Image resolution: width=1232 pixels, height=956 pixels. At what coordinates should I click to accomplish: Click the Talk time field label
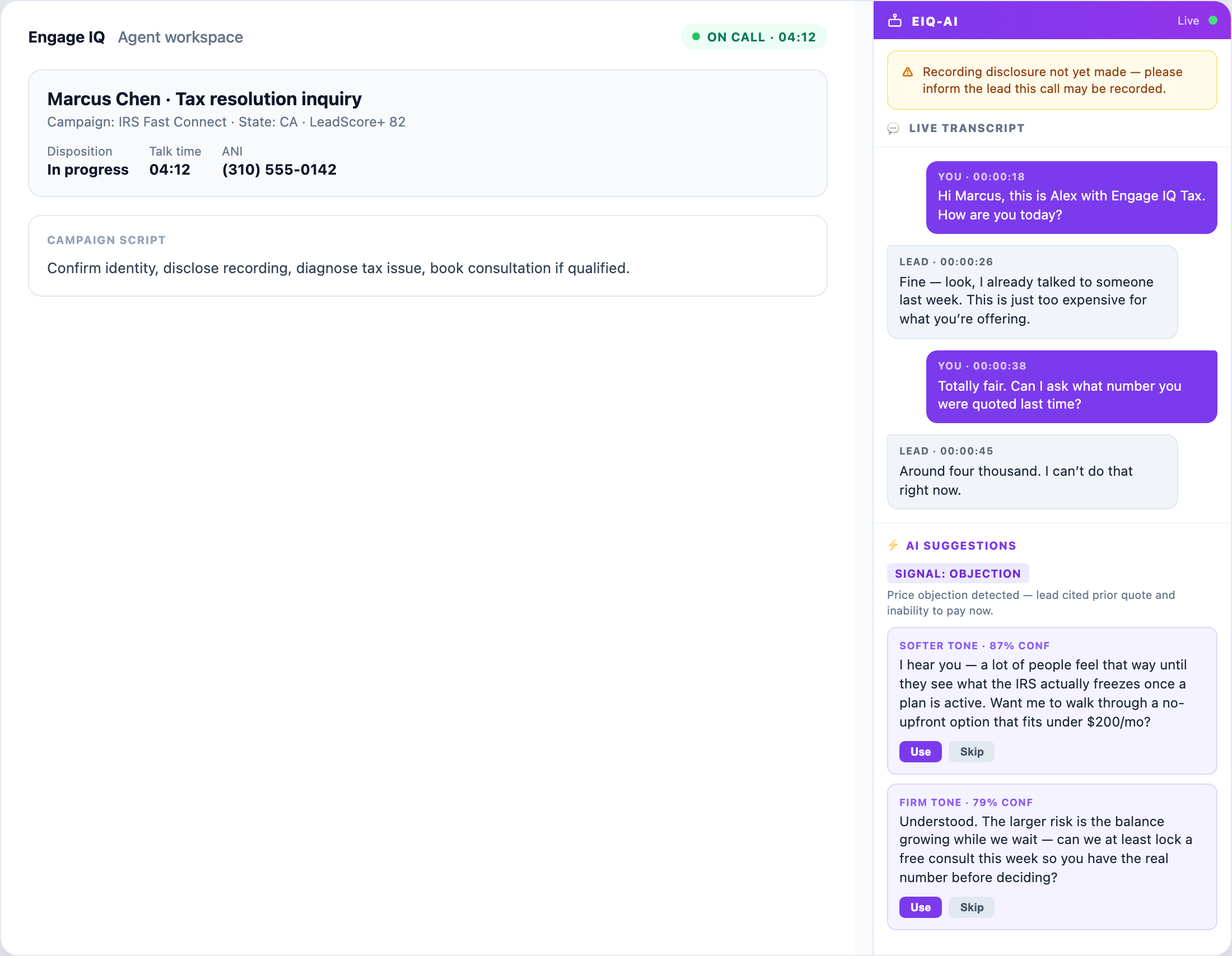click(175, 151)
